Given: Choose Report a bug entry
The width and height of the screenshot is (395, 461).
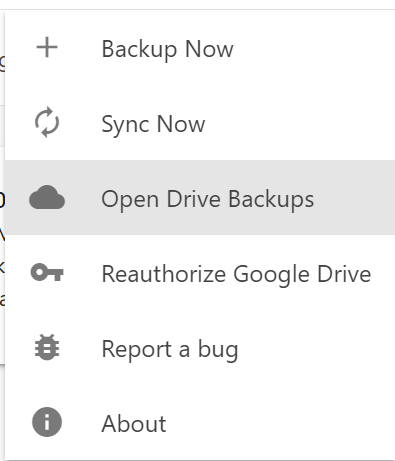Looking at the screenshot, I should [200, 347].
